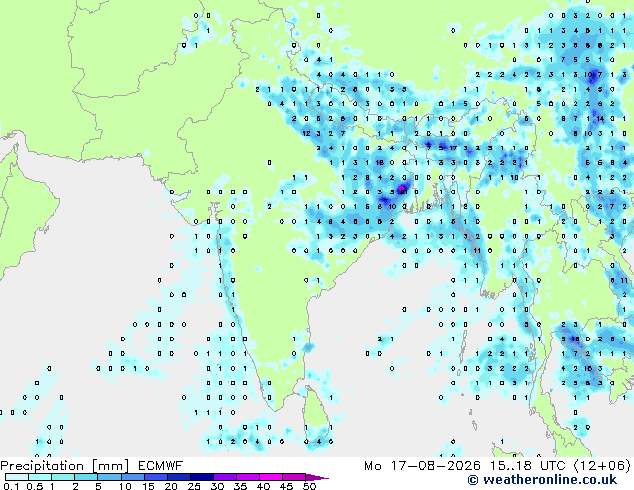Click the '25' legend scale label

tap(194, 486)
